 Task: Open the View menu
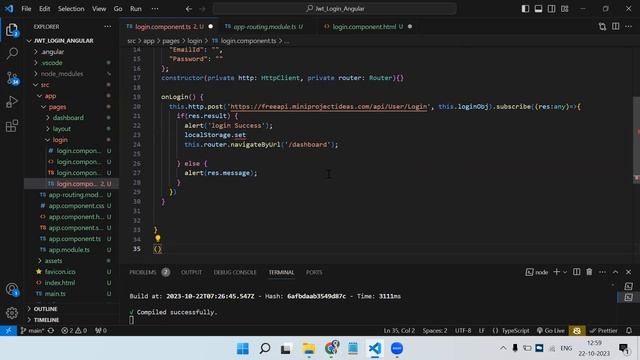(x=99, y=9)
